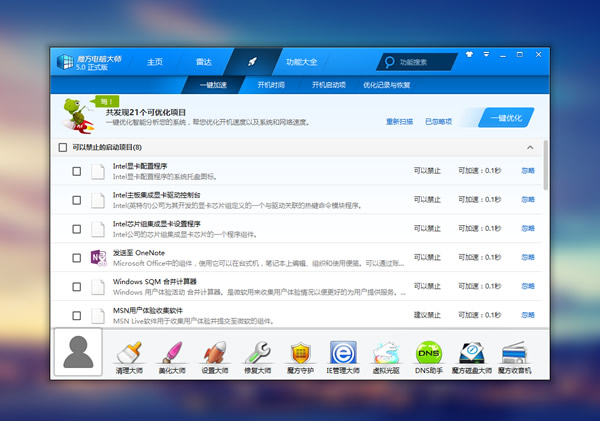
Task: Select all via 可以禁止的启动项目 checkbox
Action: coord(63,147)
